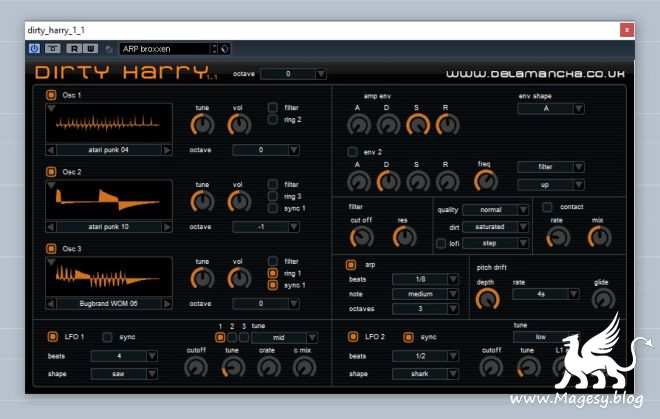
Task: Open the arp beats dropdown
Action: (x=426, y=279)
